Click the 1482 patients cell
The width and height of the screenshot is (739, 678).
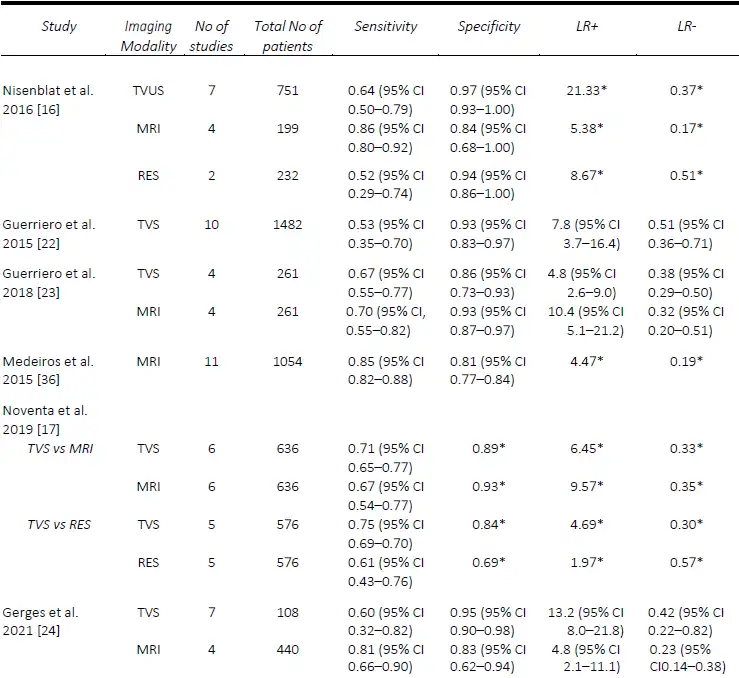[x=287, y=225]
